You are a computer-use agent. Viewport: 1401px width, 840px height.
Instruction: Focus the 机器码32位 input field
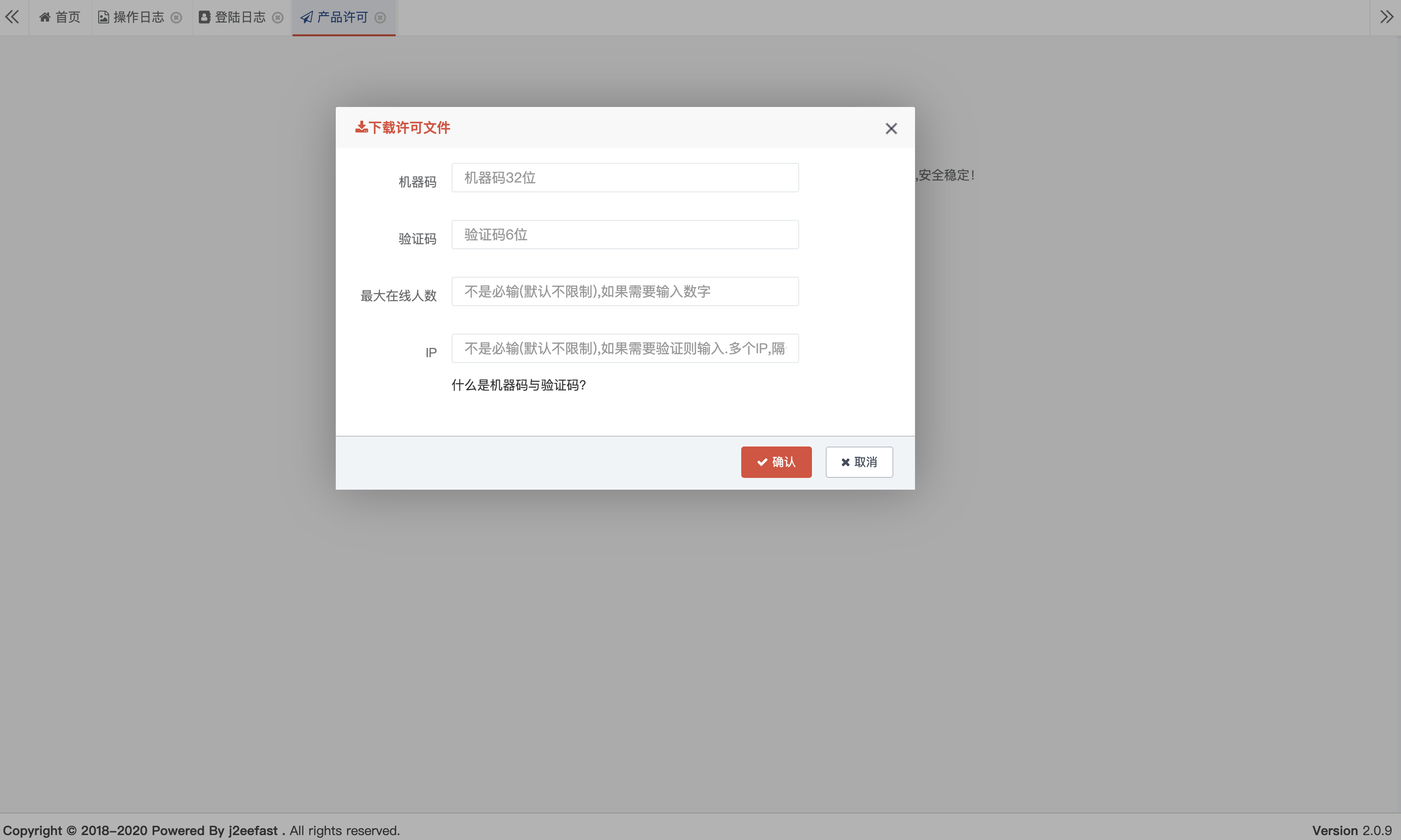click(x=624, y=178)
